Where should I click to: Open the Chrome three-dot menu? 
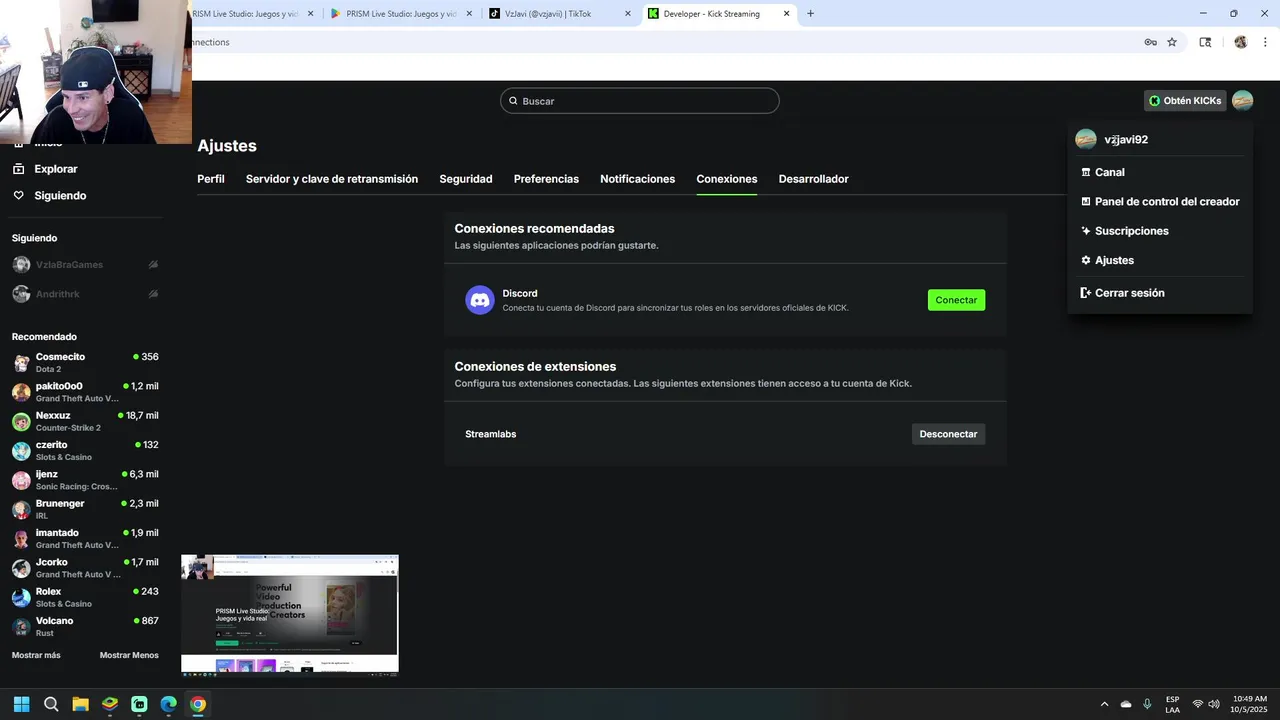tap(1266, 42)
